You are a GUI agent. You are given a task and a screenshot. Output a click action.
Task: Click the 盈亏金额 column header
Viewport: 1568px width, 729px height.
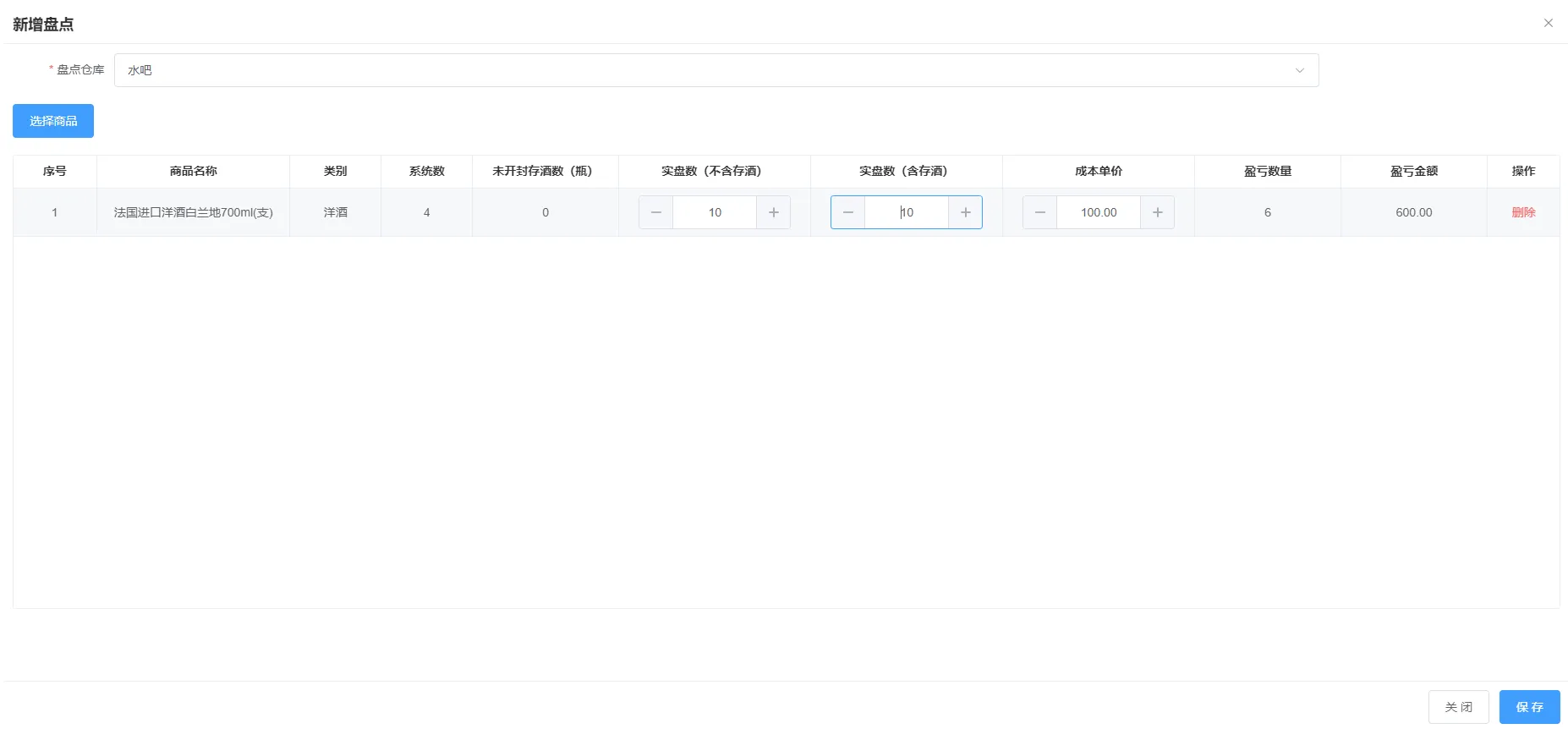point(1413,171)
